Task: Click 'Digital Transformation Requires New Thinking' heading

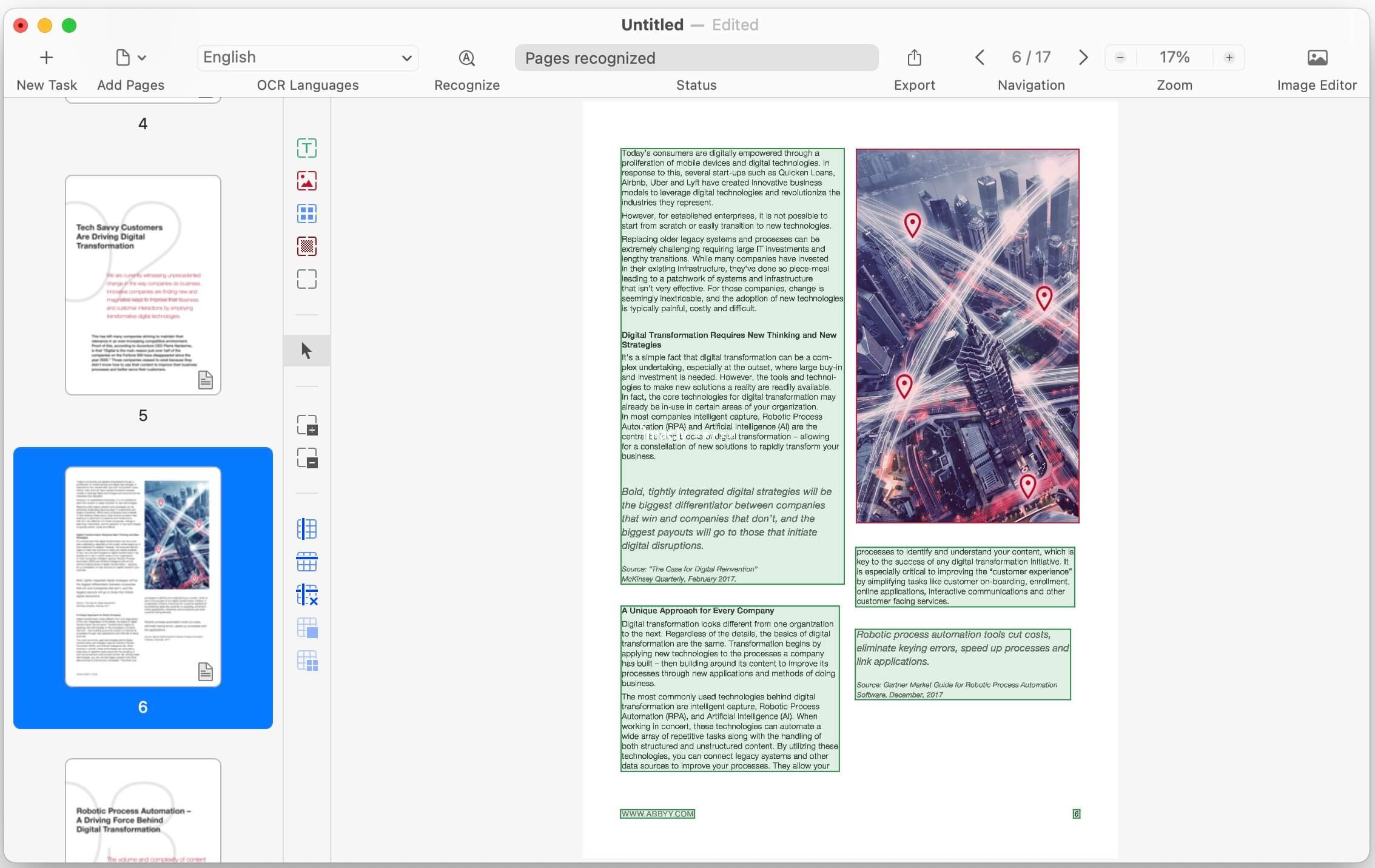Action: pos(728,340)
